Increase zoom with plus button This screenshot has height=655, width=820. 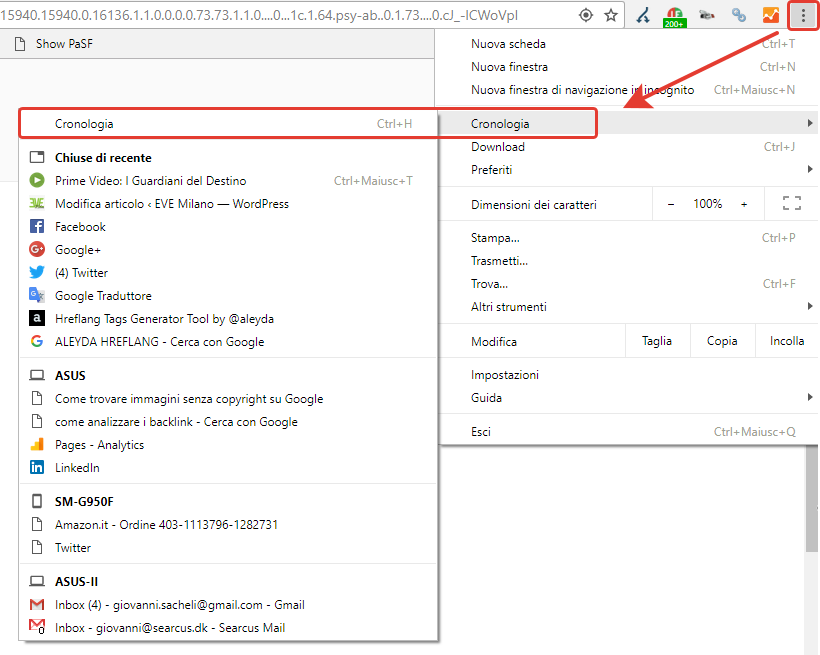click(744, 204)
